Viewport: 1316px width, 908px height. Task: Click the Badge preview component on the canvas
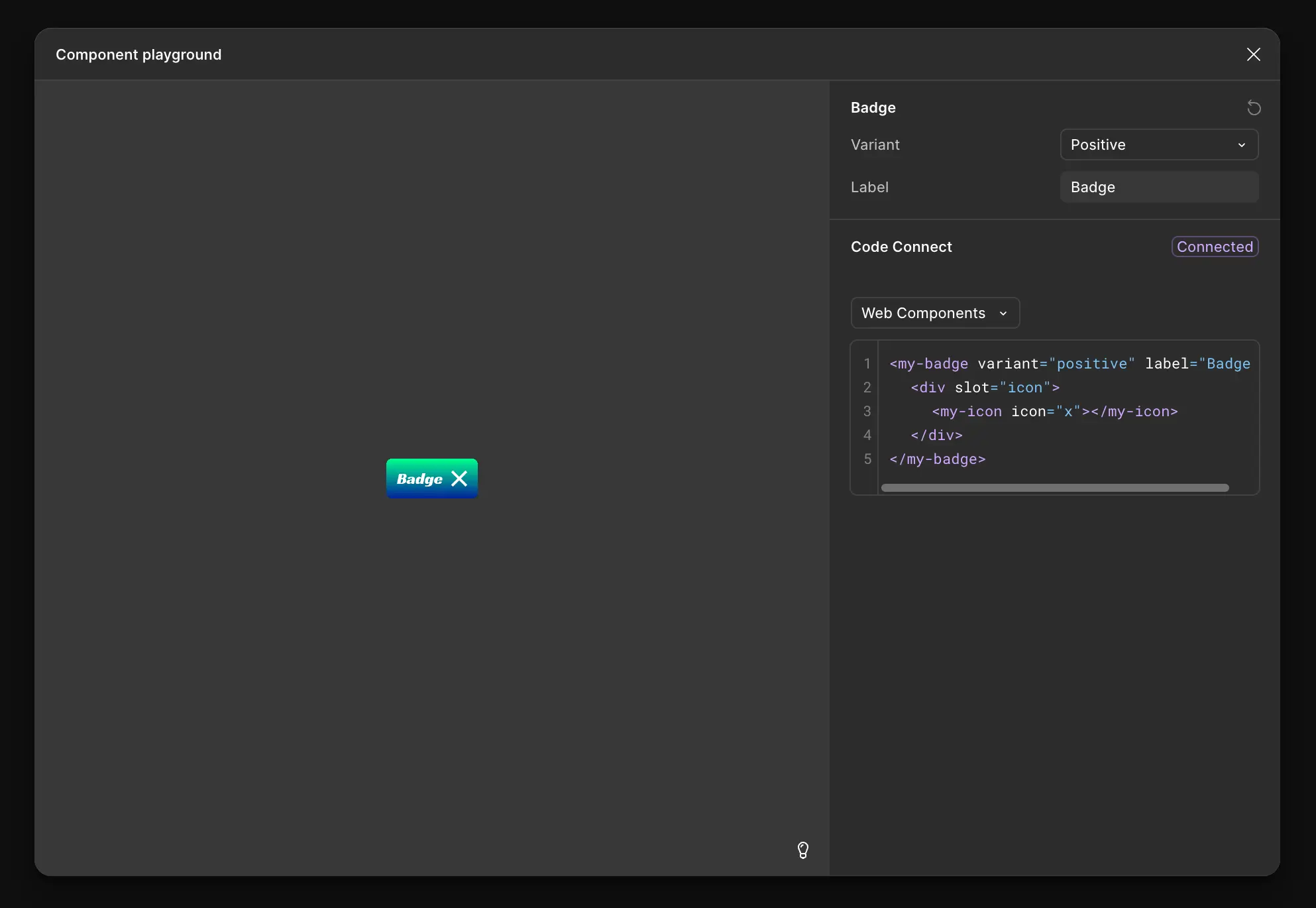(431, 478)
